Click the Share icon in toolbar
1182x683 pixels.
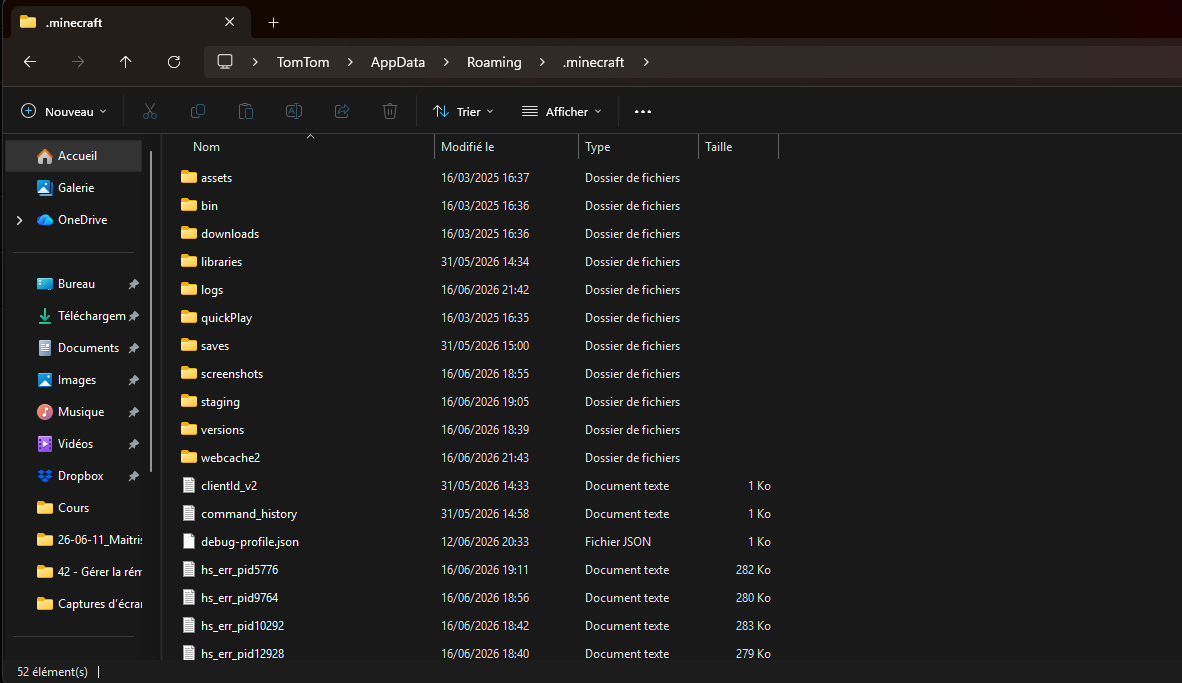point(342,112)
